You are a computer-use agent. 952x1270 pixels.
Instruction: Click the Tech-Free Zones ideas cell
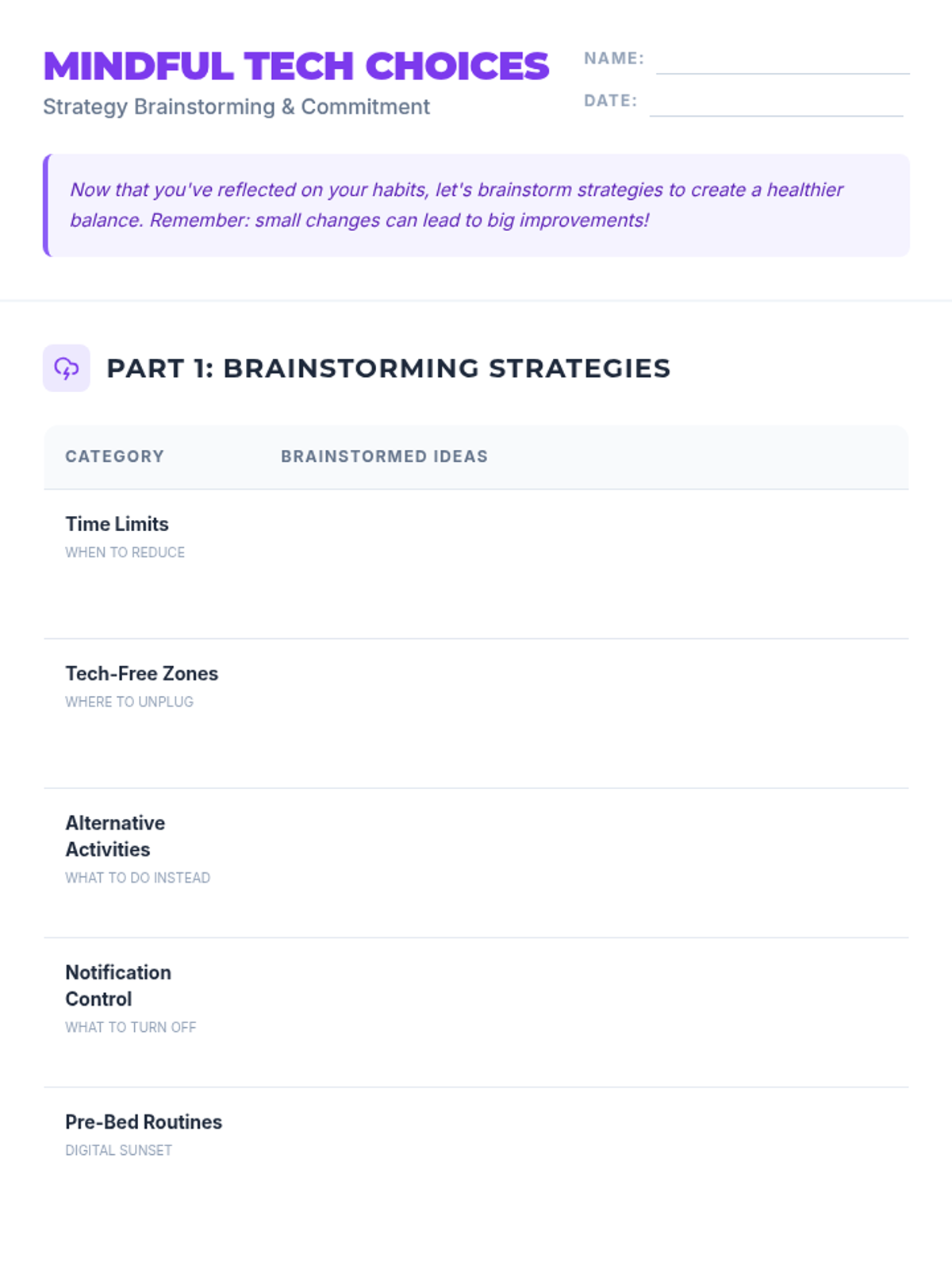[587, 713]
